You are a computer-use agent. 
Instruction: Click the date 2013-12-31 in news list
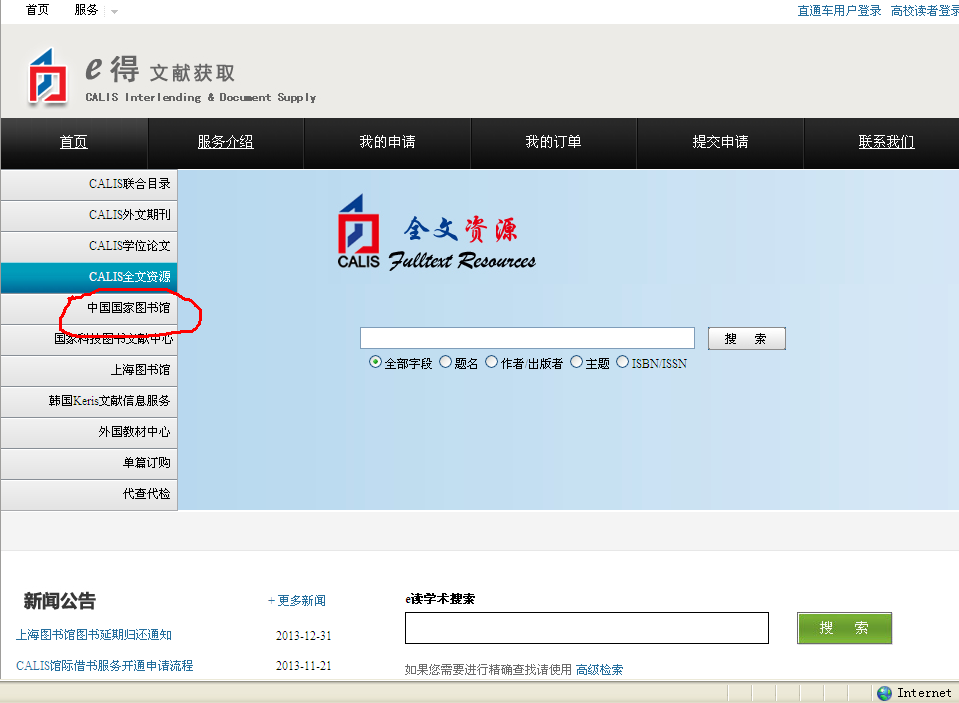tap(303, 636)
